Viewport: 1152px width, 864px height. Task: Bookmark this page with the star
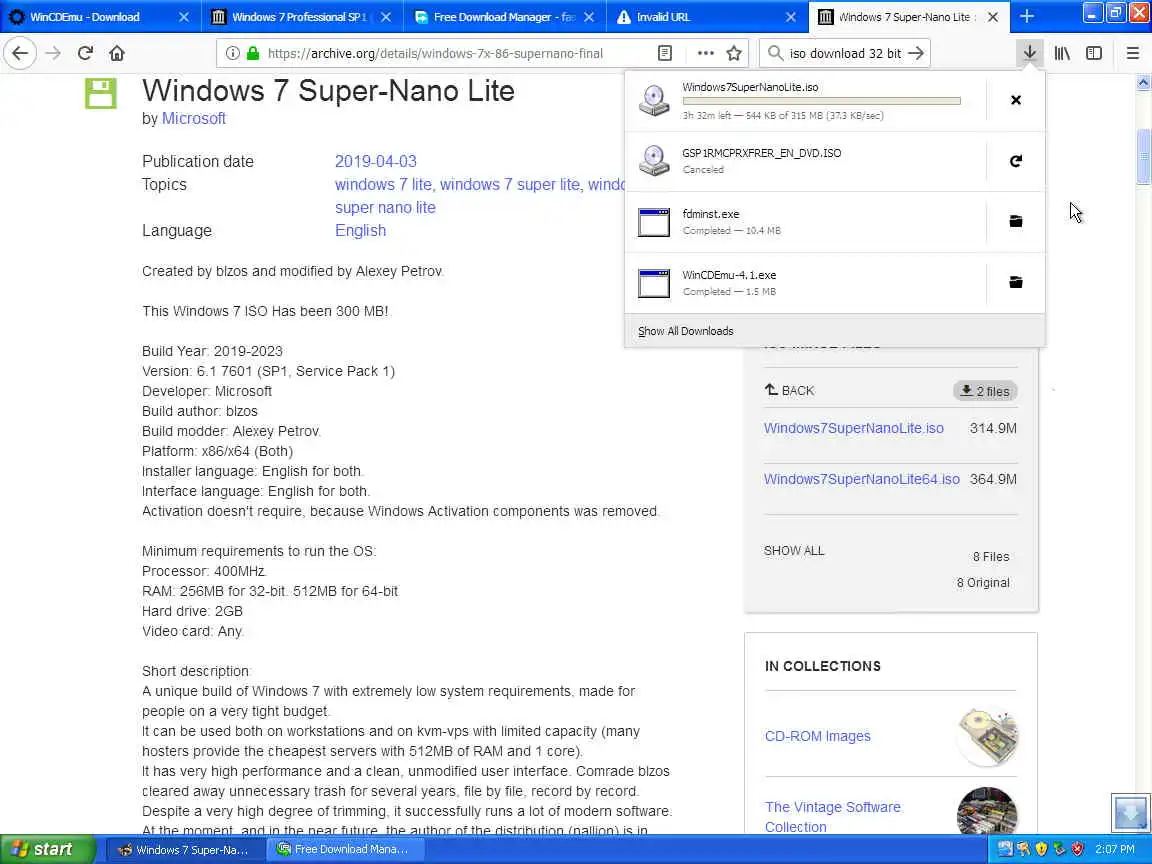(733, 53)
